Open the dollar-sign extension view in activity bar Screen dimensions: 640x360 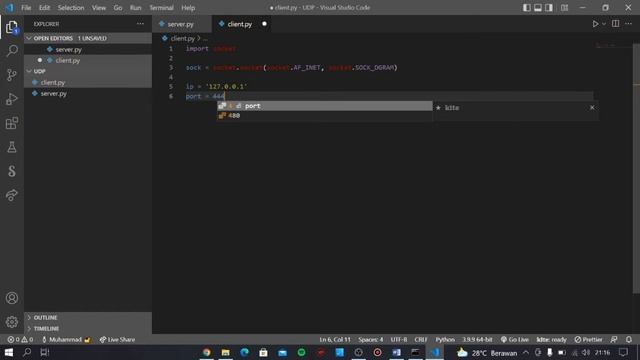click(x=12, y=171)
